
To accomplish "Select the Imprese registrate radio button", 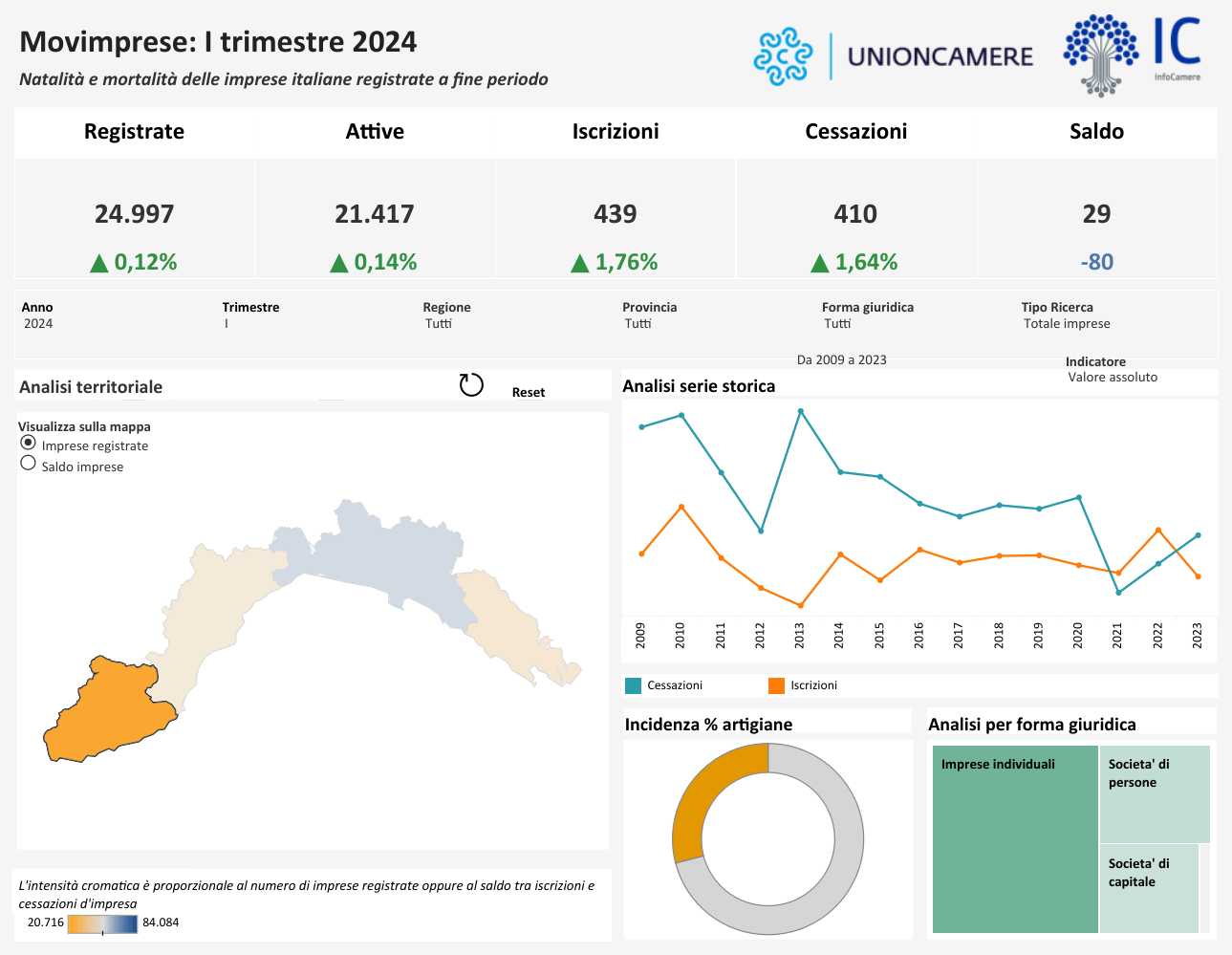I will point(29,443).
